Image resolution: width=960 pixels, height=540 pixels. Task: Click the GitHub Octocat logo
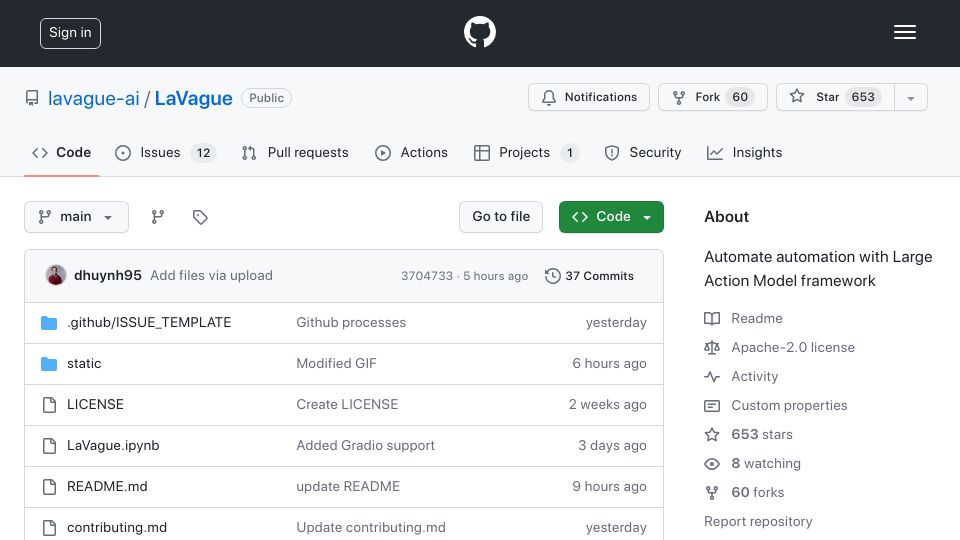point(479,32)
